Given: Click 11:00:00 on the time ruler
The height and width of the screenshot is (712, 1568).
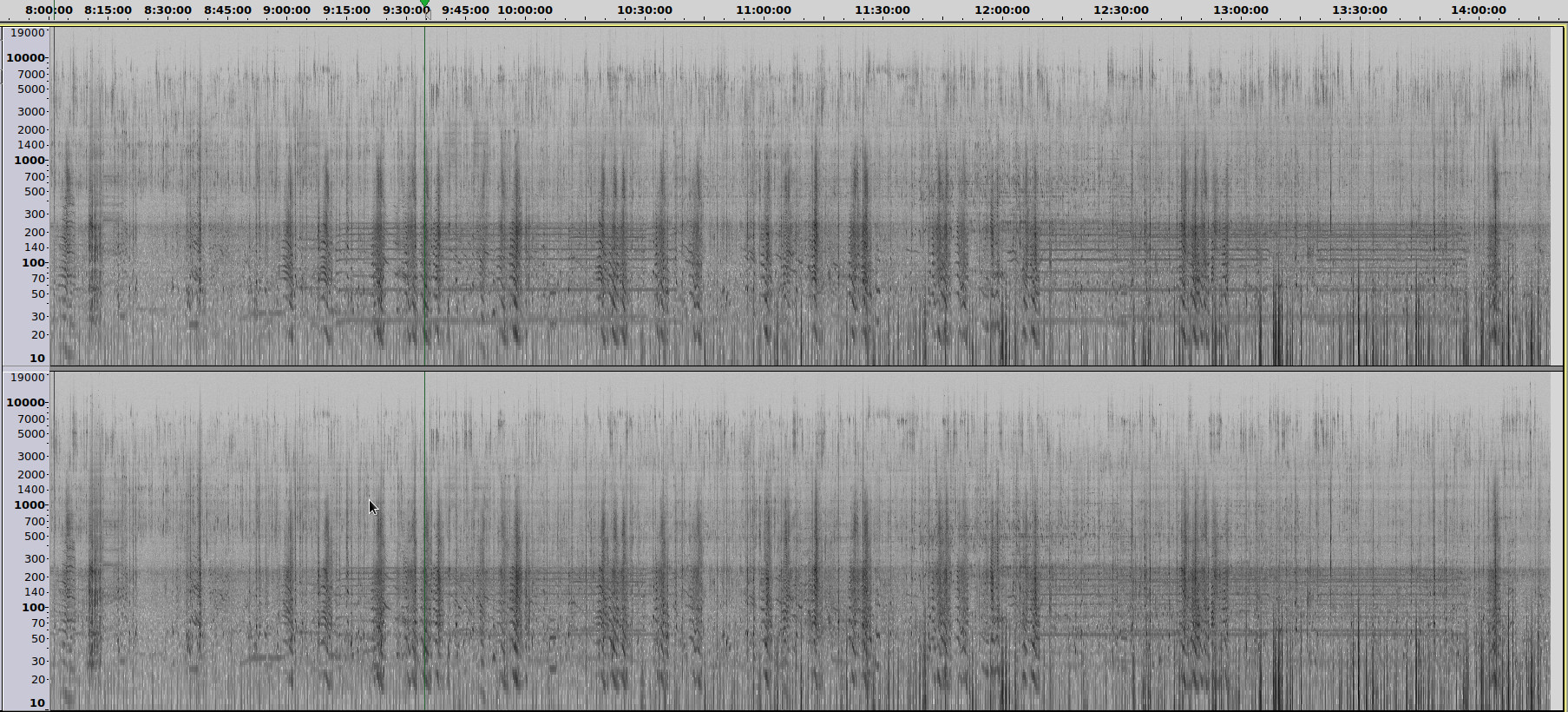Looking at the screenshot, I should tap(763, 10).
